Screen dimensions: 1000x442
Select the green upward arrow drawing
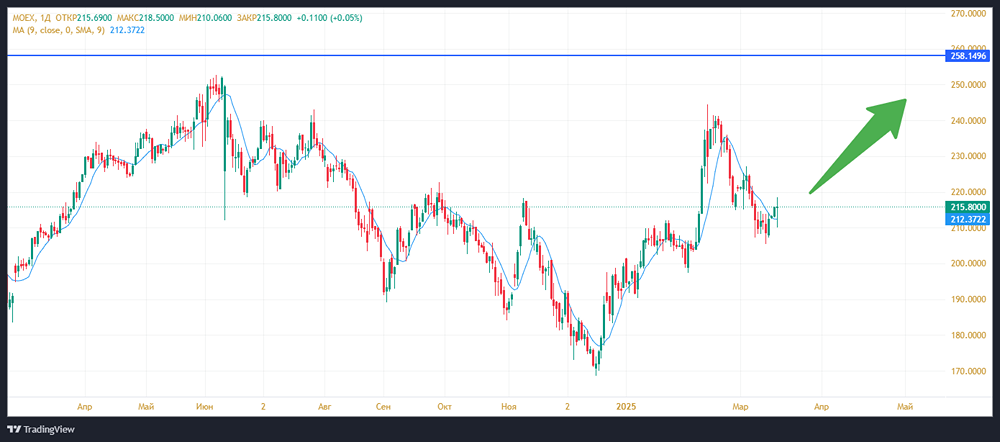(860, 145)
